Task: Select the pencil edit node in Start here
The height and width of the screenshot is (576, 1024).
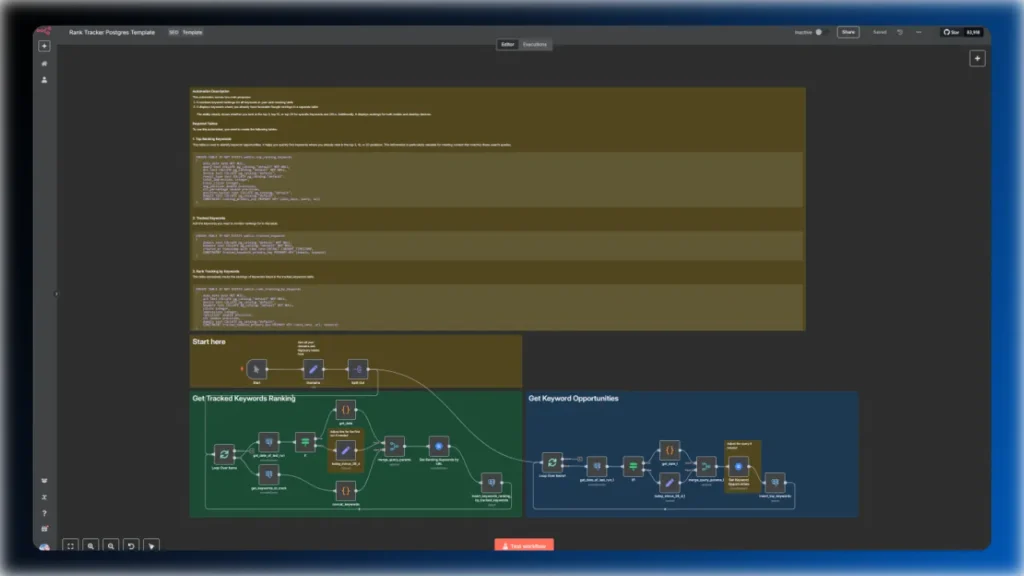Action: click(x=313, y=369)
